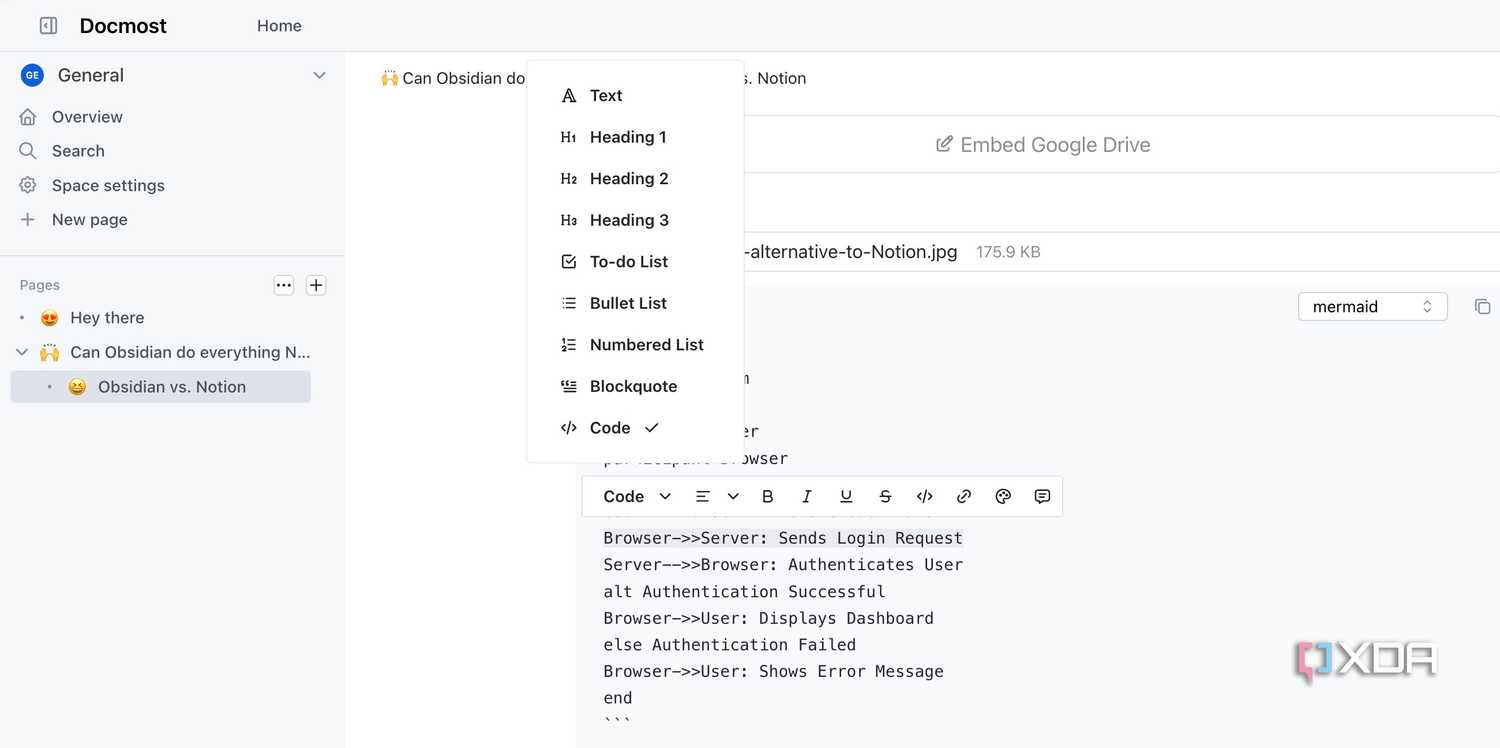Viewport: 1500px width, 748px height.
Task: Open Space settings gear icon
Action: [28, 185]
